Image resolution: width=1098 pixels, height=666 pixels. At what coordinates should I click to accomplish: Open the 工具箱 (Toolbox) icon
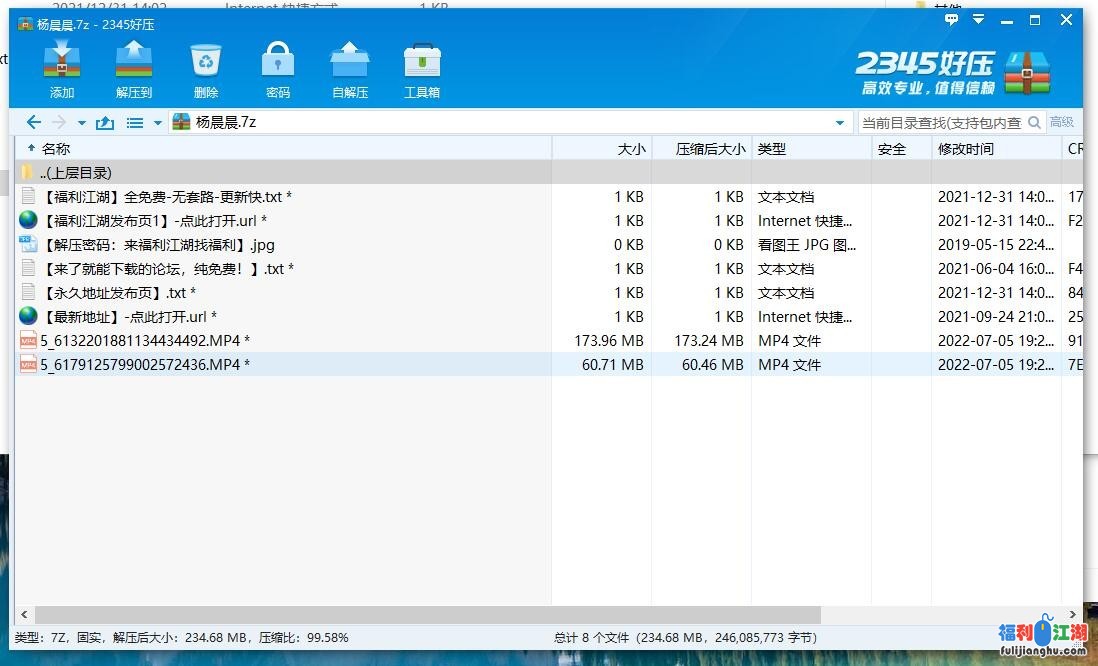[x=421, y=69]
